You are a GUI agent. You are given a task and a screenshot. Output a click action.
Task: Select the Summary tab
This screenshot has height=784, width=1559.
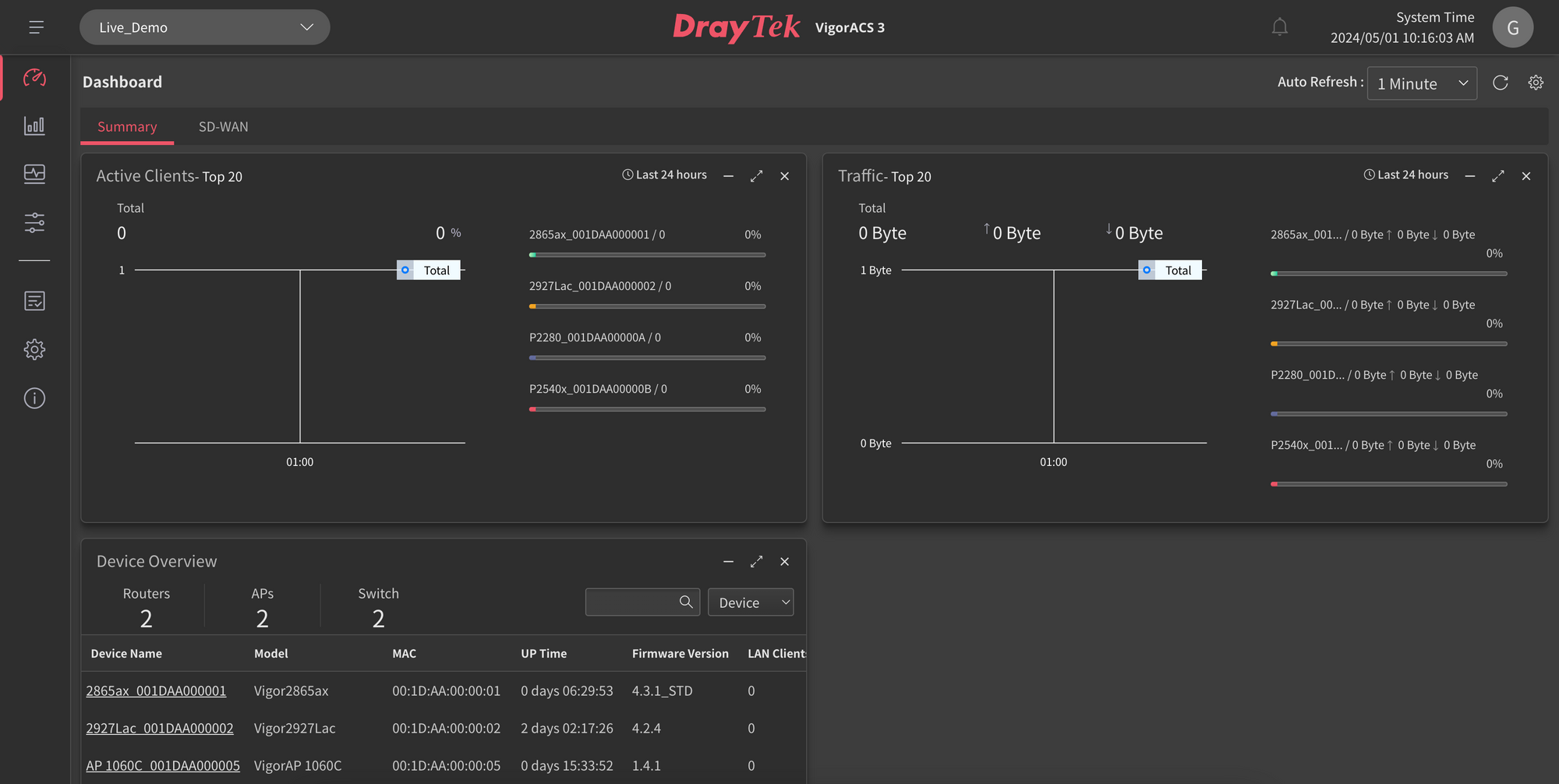(x=127, y=127)
